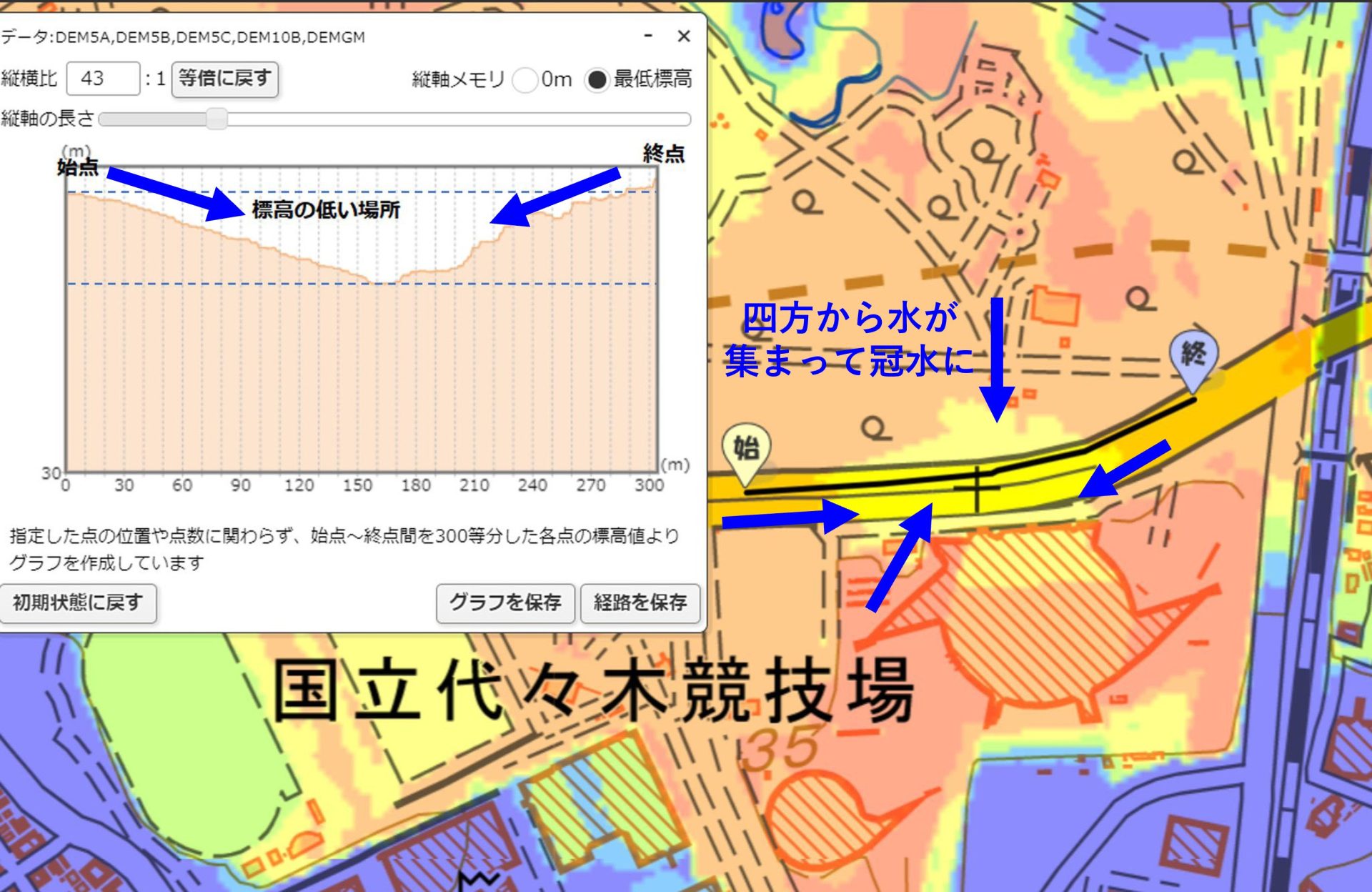The width and height of the screenshot is (1372, 892).
Task: Click the 35 elevation label on map
Action: click(781, 748)
